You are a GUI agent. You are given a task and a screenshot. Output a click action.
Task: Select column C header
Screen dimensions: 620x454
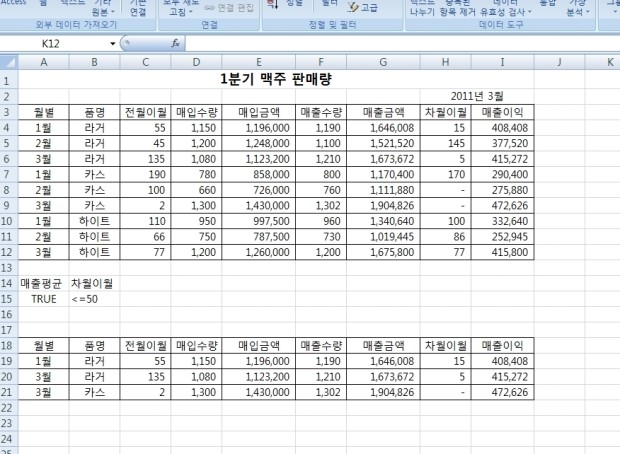tap(145, 62)
